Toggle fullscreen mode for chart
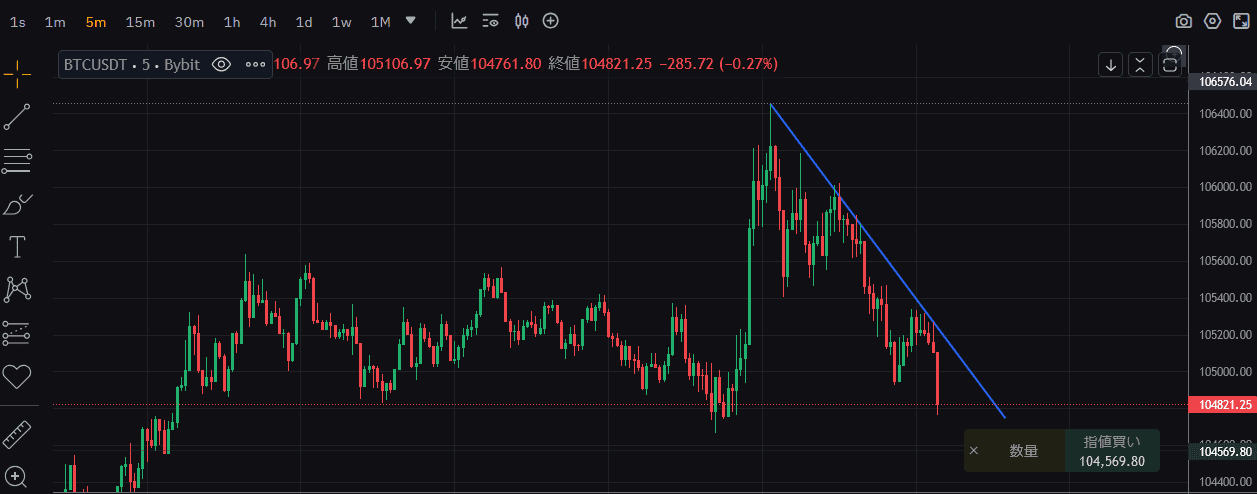 coord(1240,21)
